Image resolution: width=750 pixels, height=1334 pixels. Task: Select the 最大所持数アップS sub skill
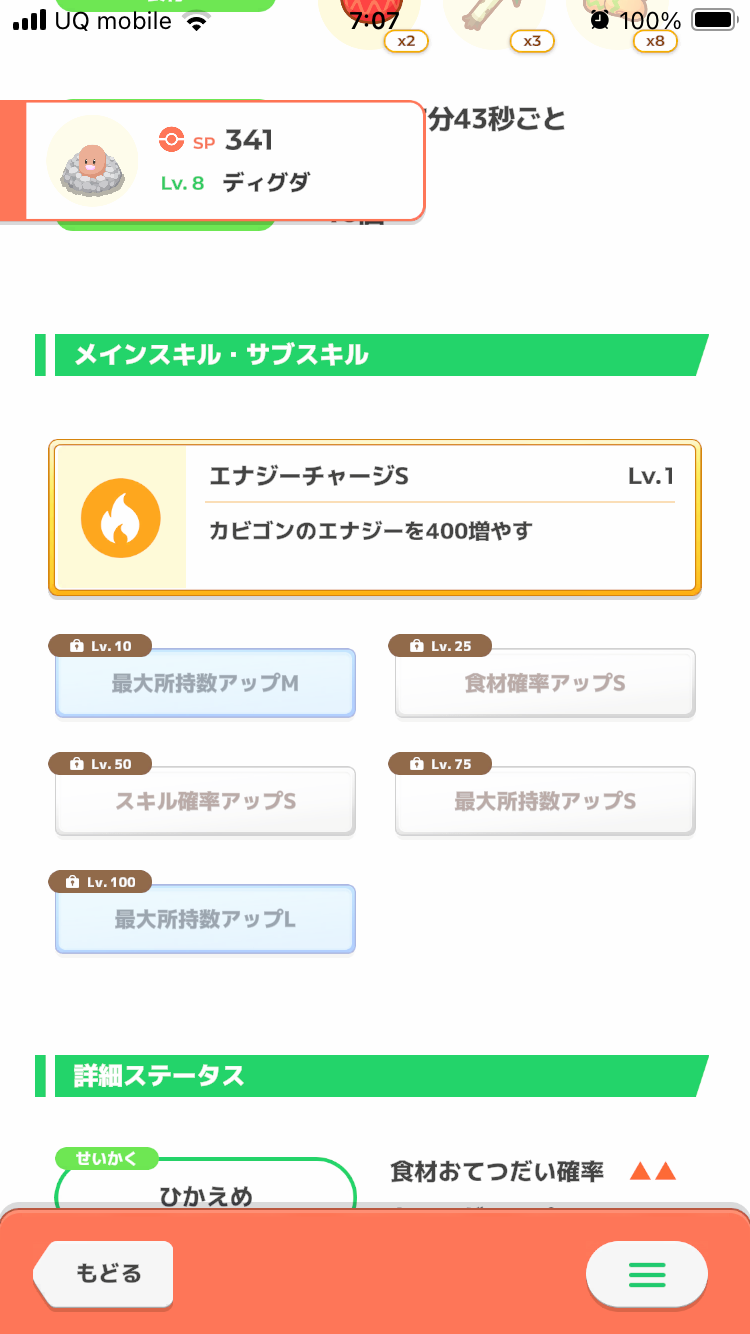coord(545,802)
